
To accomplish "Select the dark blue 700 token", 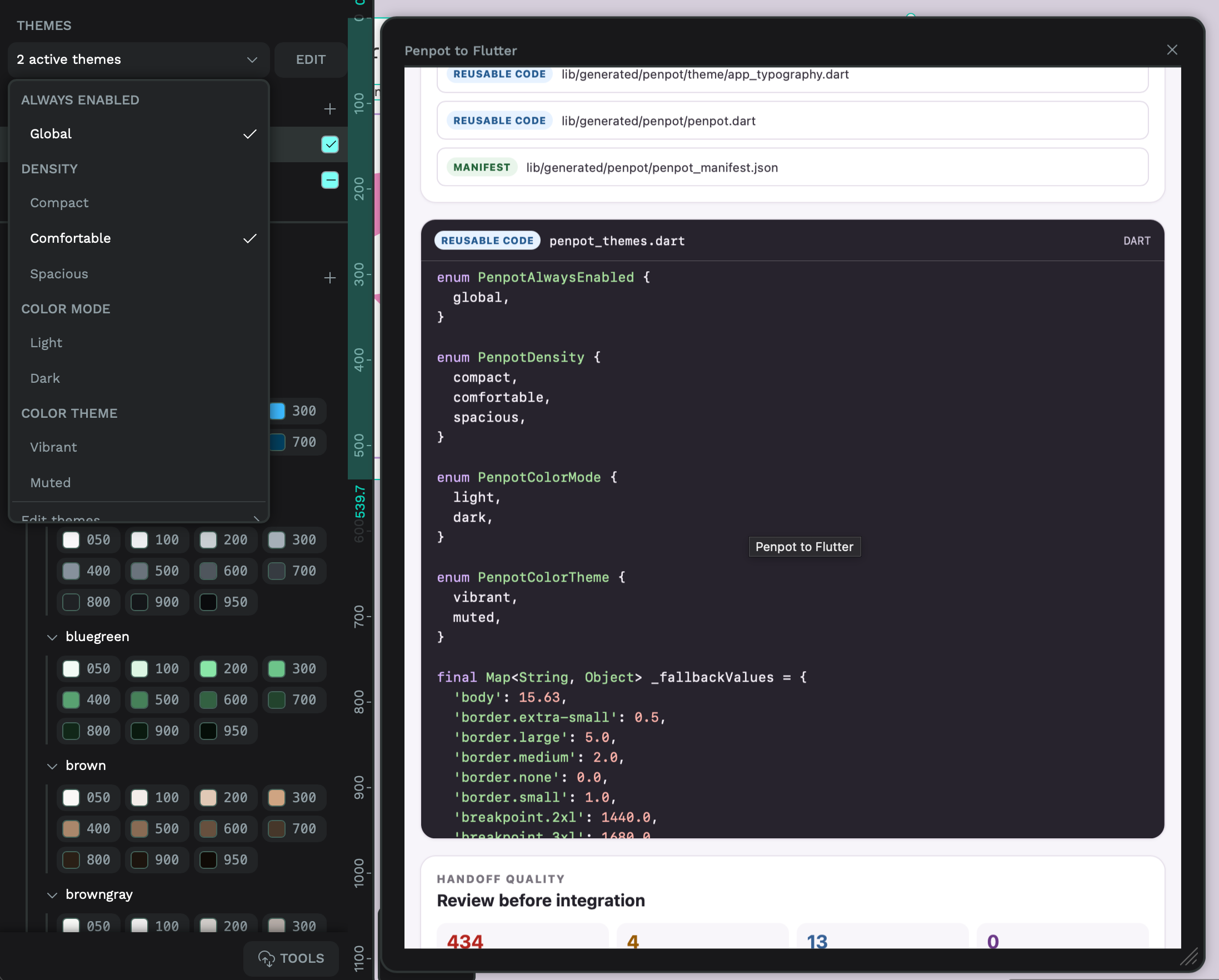I will [297, 442].
